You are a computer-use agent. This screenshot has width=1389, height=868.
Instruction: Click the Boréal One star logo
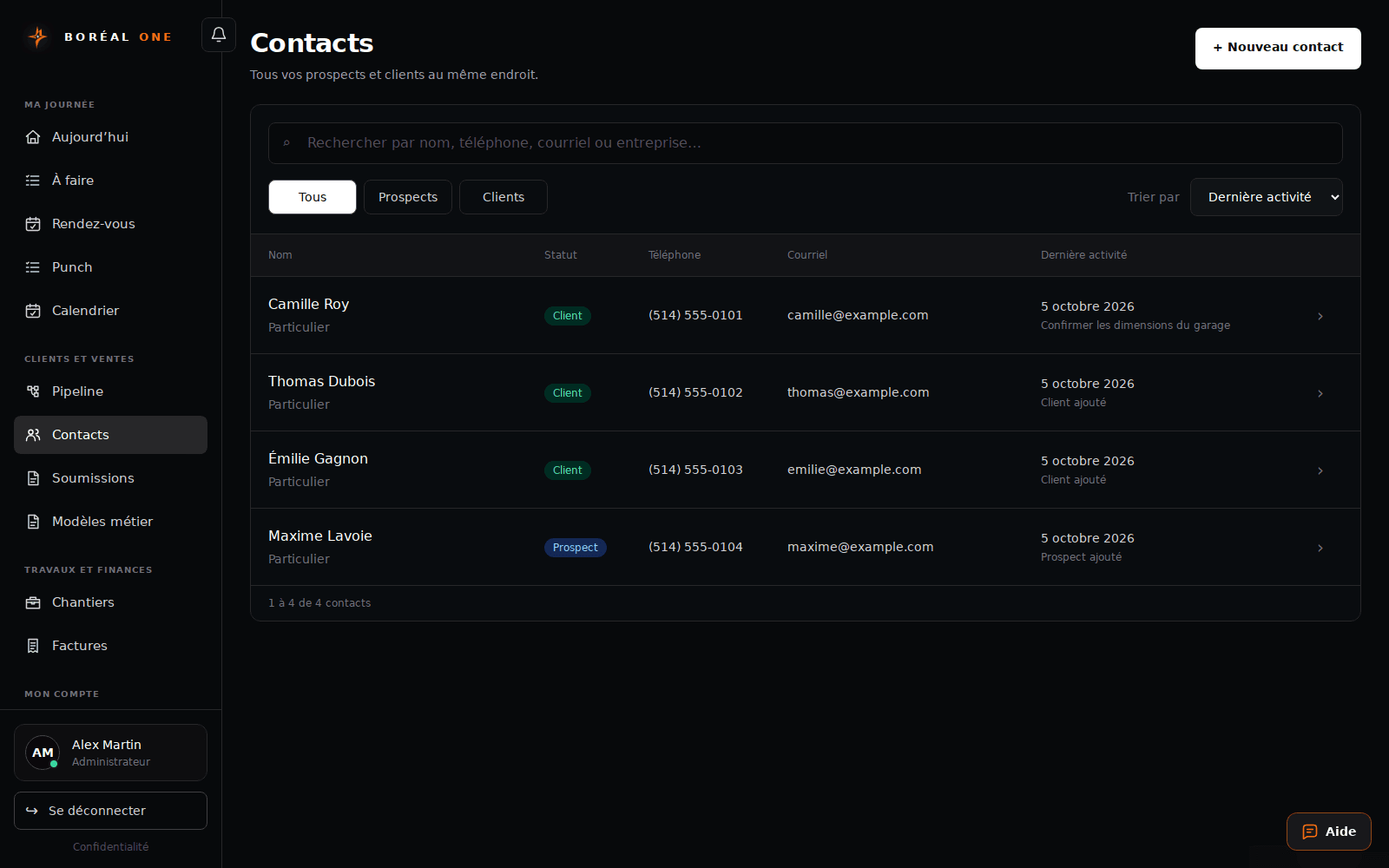click(37, 36)
